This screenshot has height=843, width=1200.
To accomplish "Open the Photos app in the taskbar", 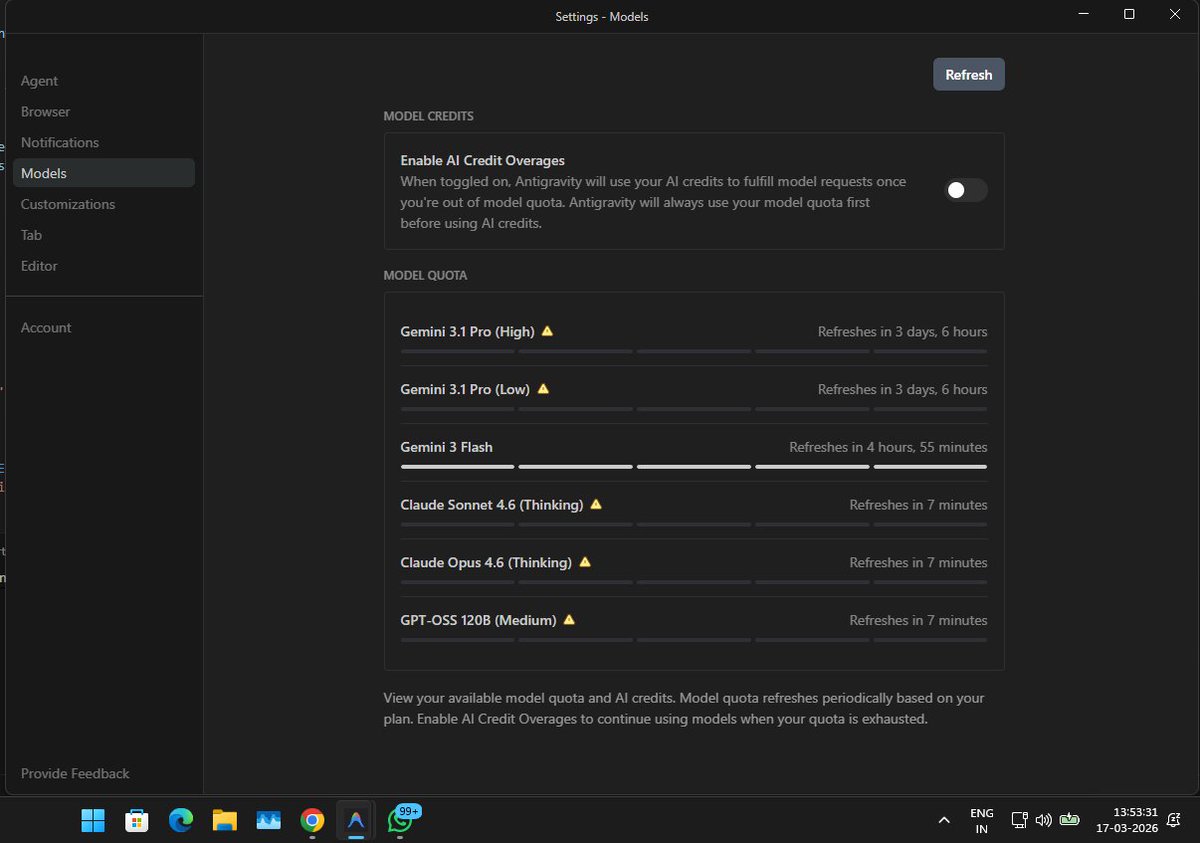I will 269,821.
